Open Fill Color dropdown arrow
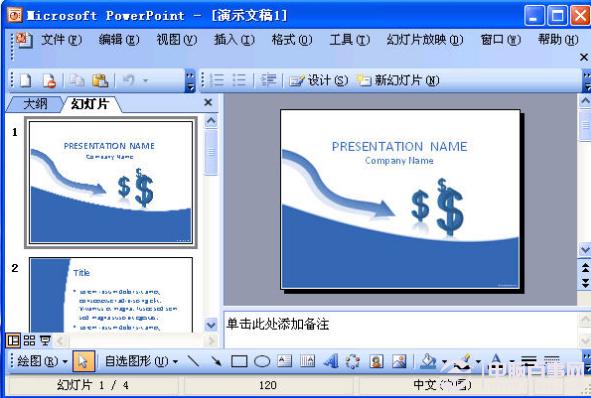591x398 pixels. (444, 362)
